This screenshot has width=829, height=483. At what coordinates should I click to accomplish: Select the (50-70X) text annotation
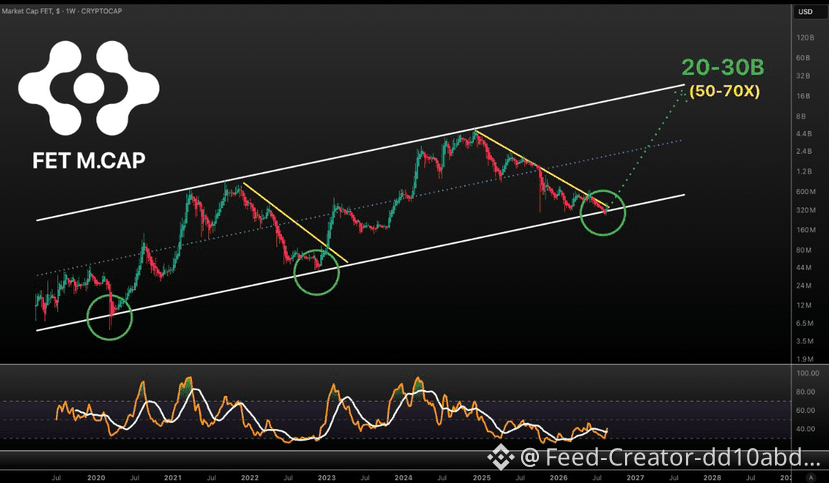tap(724, 91)
